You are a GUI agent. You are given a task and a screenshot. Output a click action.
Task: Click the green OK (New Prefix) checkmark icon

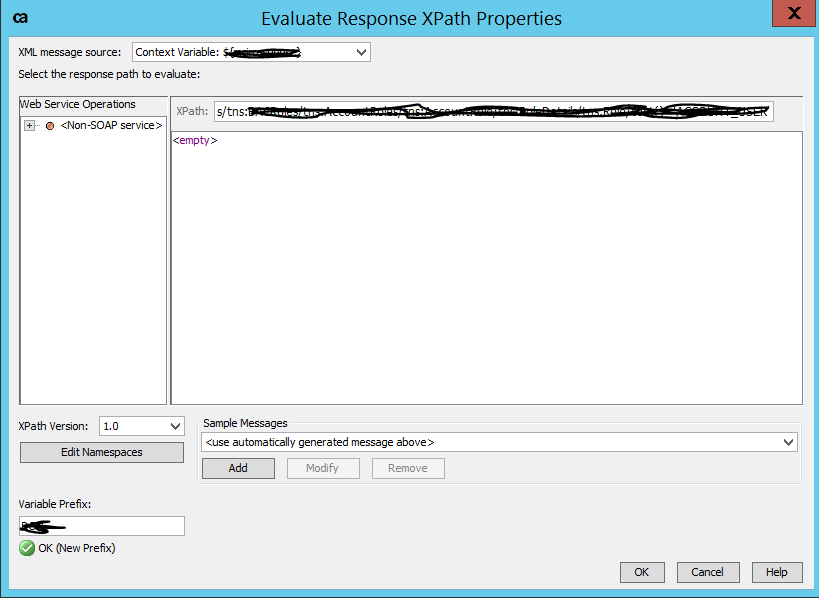pyautogui.click(x=26, y=548)
